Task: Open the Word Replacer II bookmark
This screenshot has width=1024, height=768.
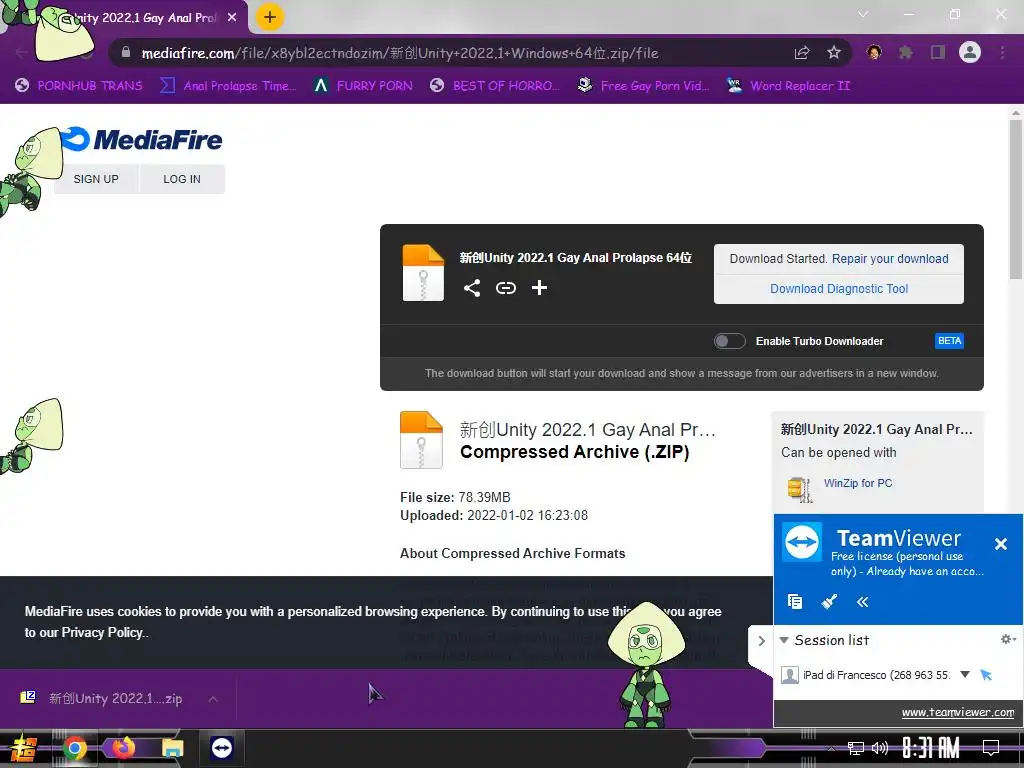Action: 789,86
